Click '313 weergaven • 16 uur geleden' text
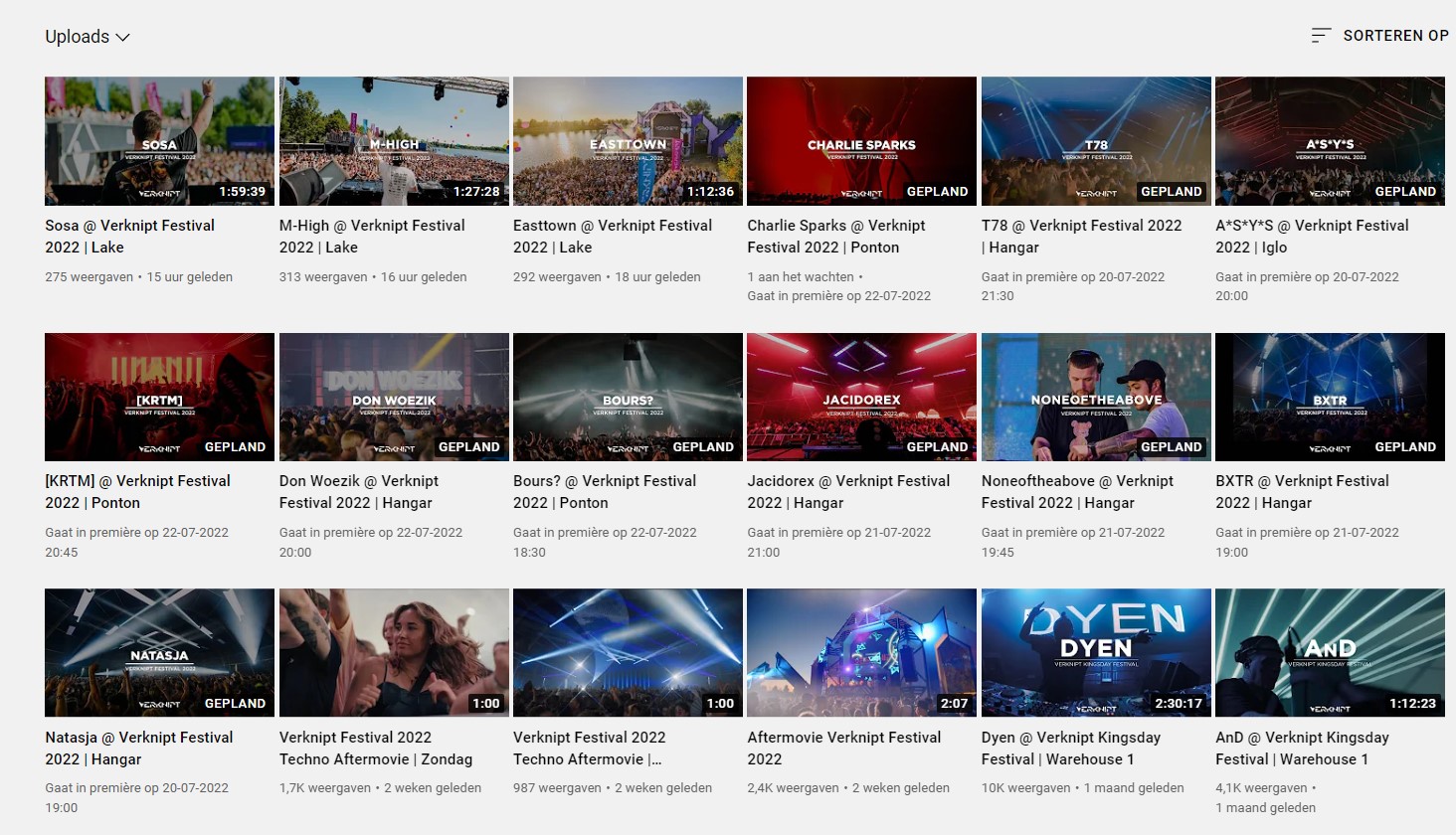Viewport: 1456px width, 835px height. 373,277
